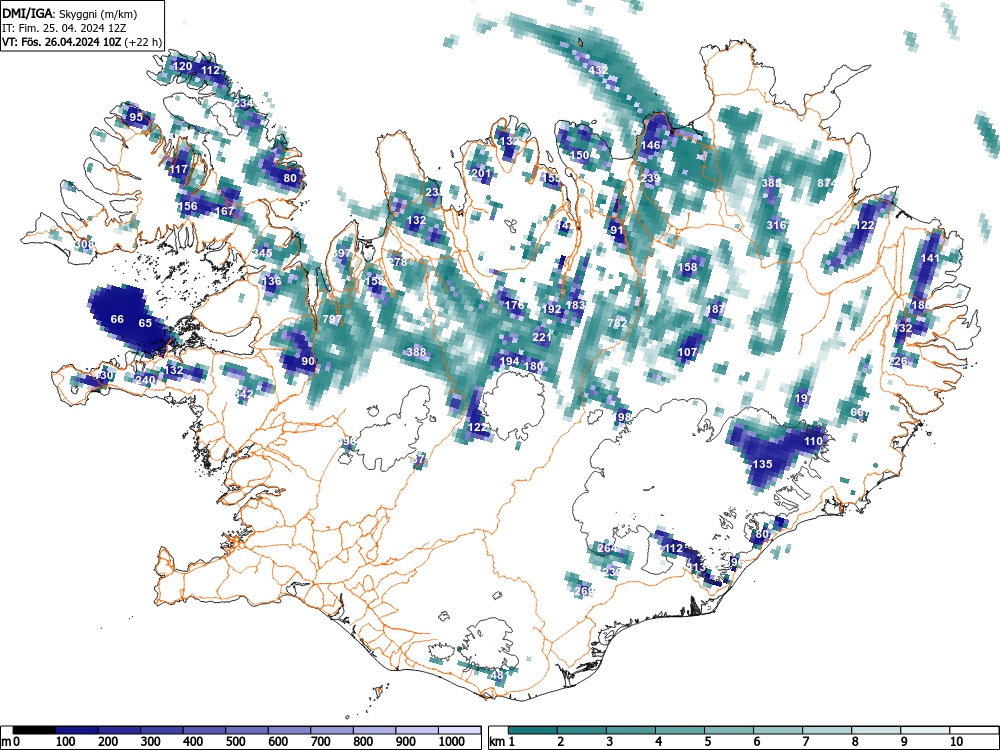
Task: Click the '316' visibility value
Action: click(x=776, y=225)
